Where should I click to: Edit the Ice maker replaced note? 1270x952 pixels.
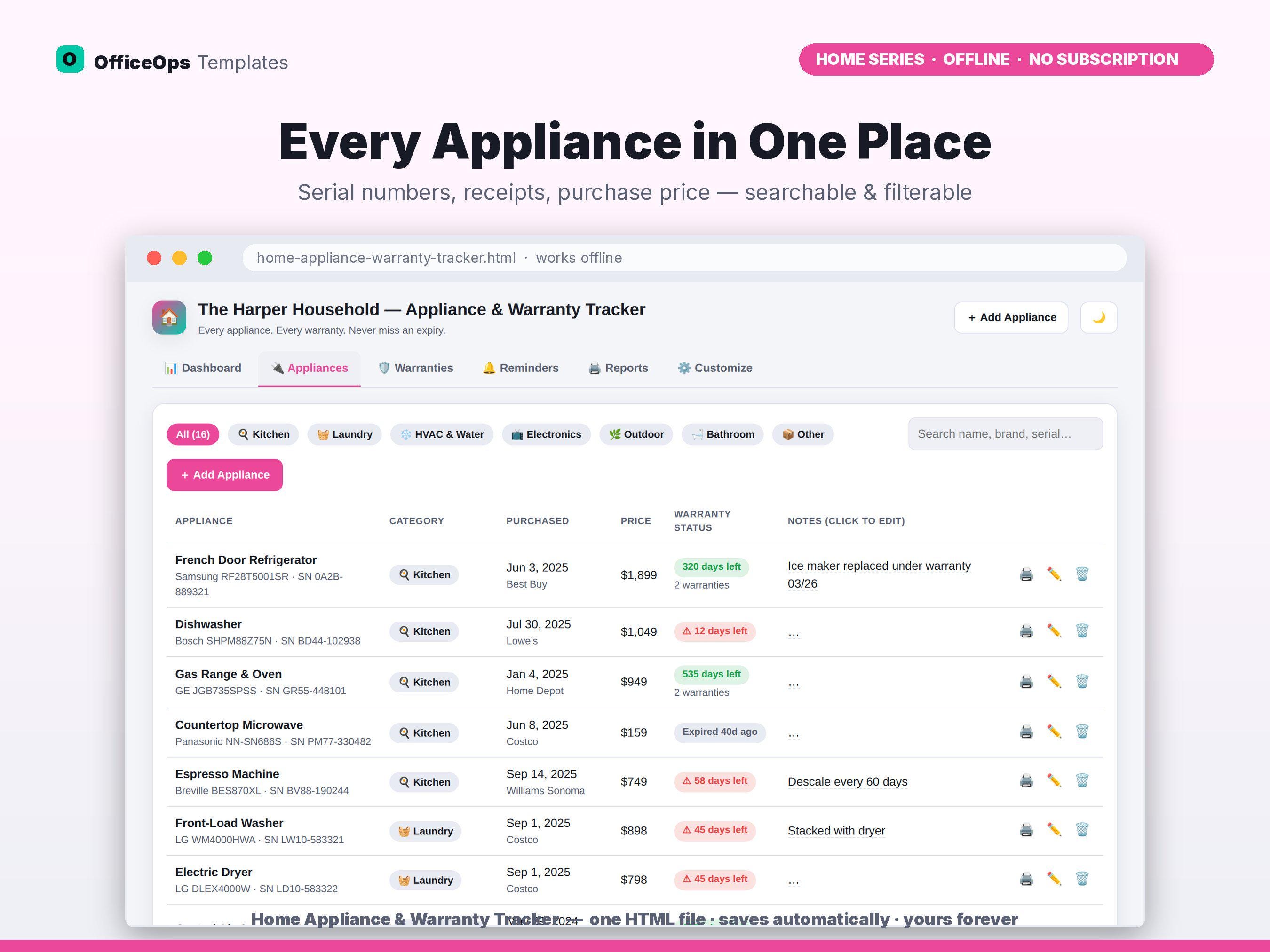879,575
